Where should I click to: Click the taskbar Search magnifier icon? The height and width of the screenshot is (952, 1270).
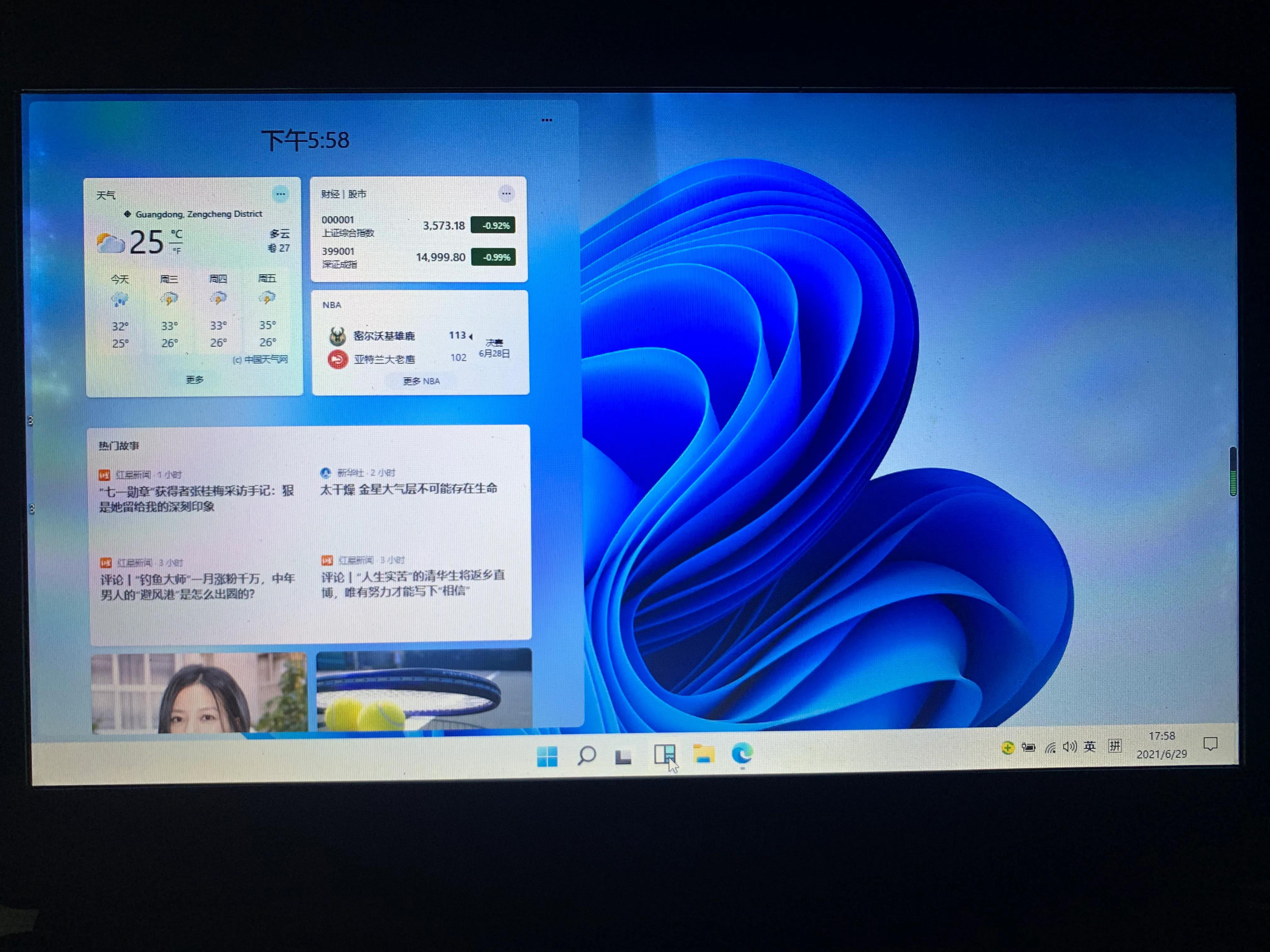[x=586, y=755]
